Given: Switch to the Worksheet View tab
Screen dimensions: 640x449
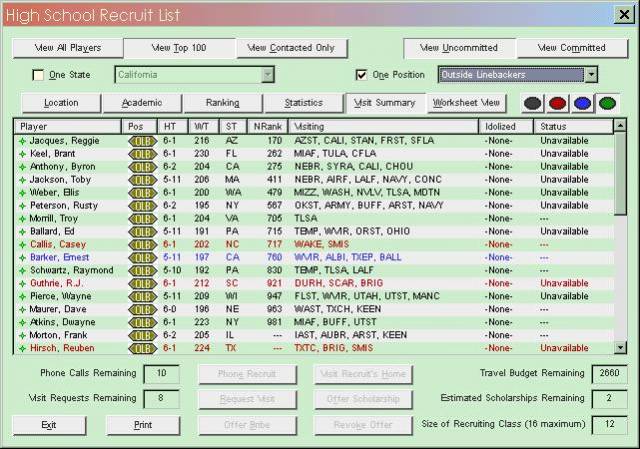Looking at the screenshot, I should coord(466,103).
